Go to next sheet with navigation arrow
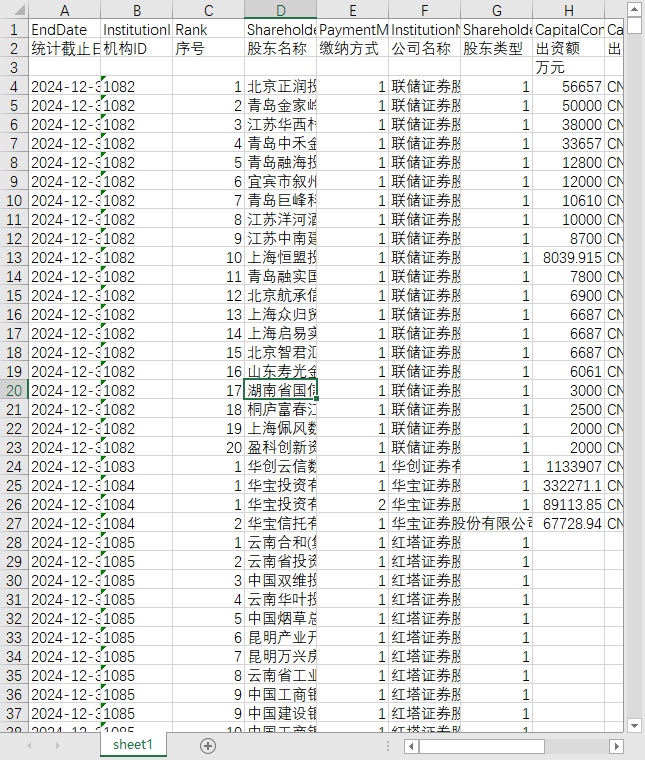Screen dimensions: 645x760 [x=58, y=745]
